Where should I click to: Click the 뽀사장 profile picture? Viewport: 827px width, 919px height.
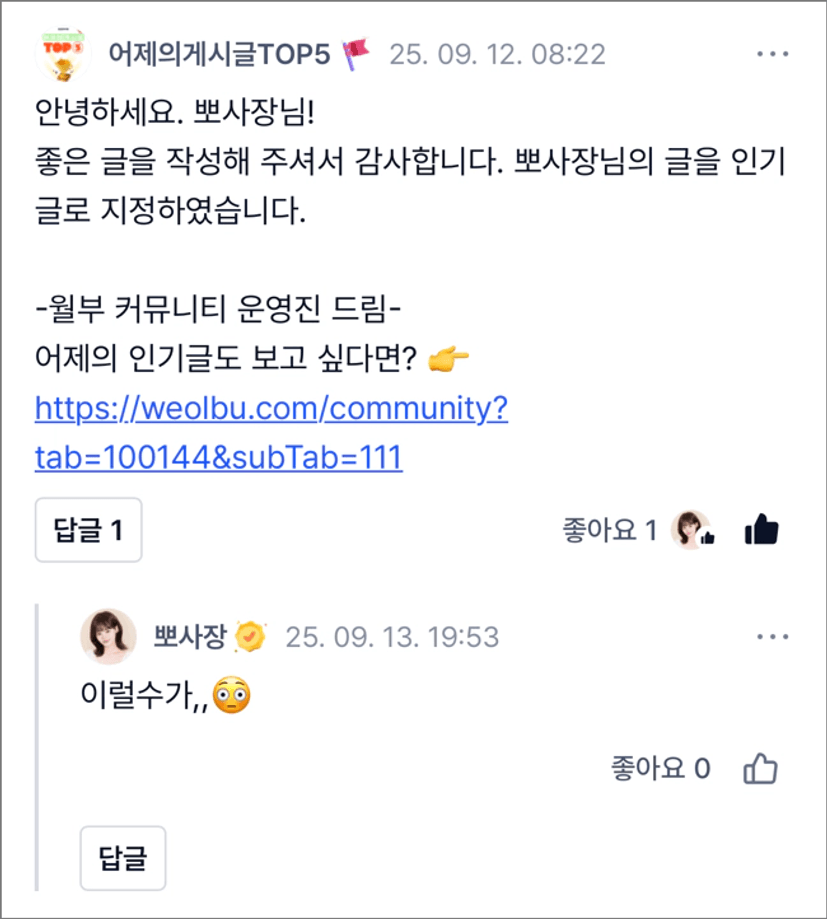108,636
